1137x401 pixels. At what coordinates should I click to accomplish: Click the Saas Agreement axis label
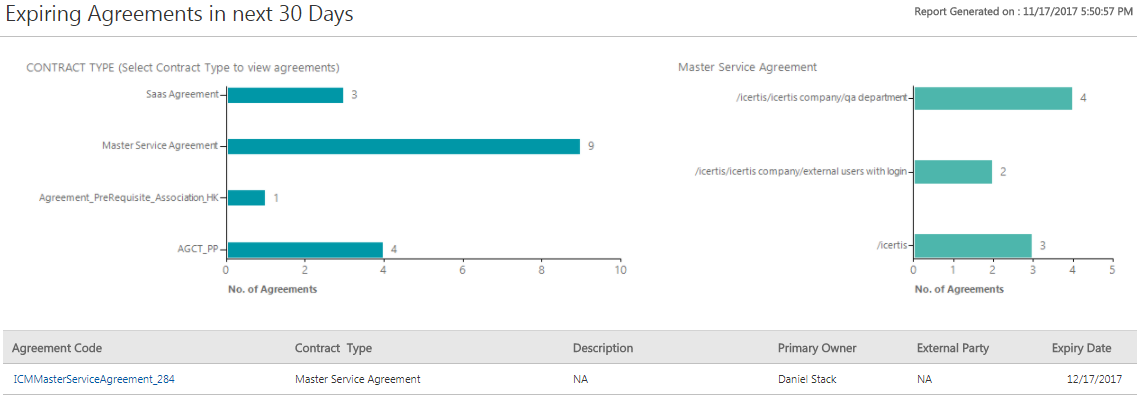click(181, 94)
